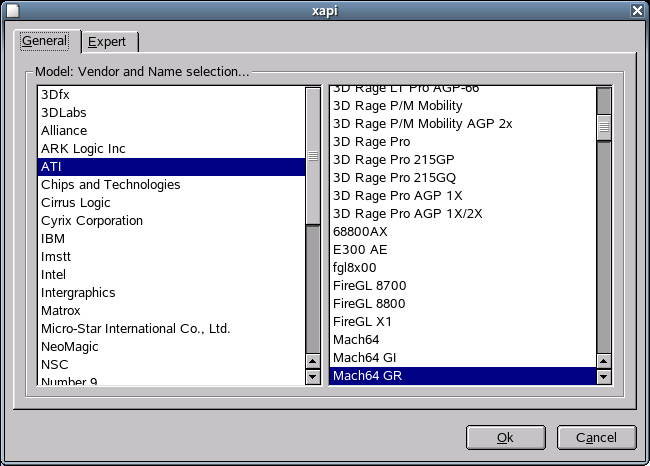The height and width of the screenshot is (466, 650).
Task: Select model Mach64 GI
Action: pos(463,358)
